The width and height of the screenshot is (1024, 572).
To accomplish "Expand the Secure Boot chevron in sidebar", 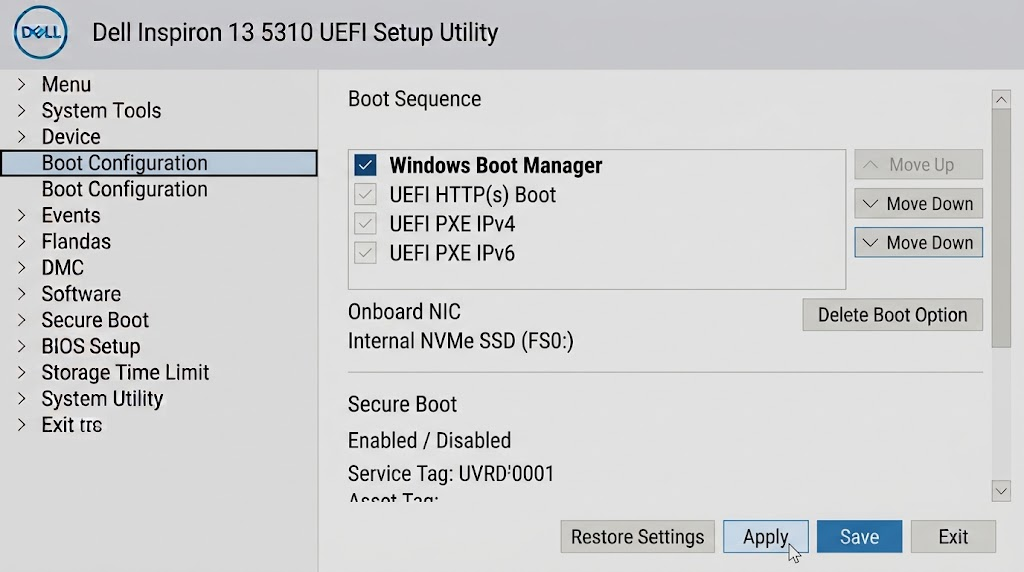I will [22, 320].
